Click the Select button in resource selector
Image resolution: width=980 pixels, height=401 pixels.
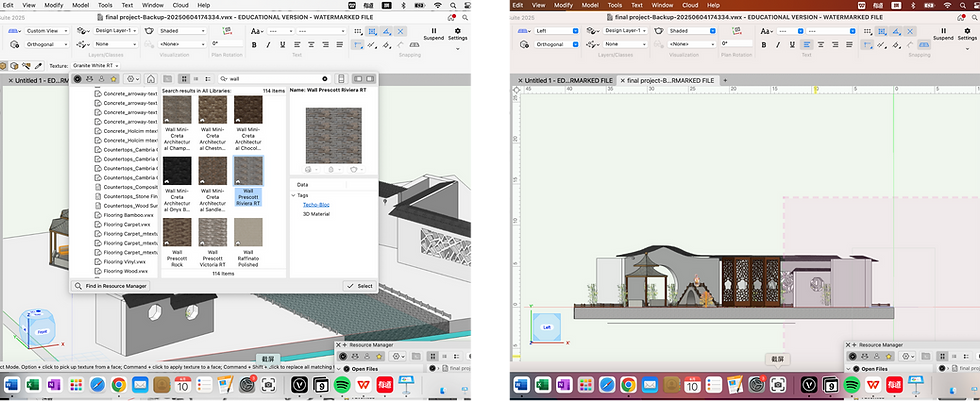pyautogui.click(x=359, y=286)
